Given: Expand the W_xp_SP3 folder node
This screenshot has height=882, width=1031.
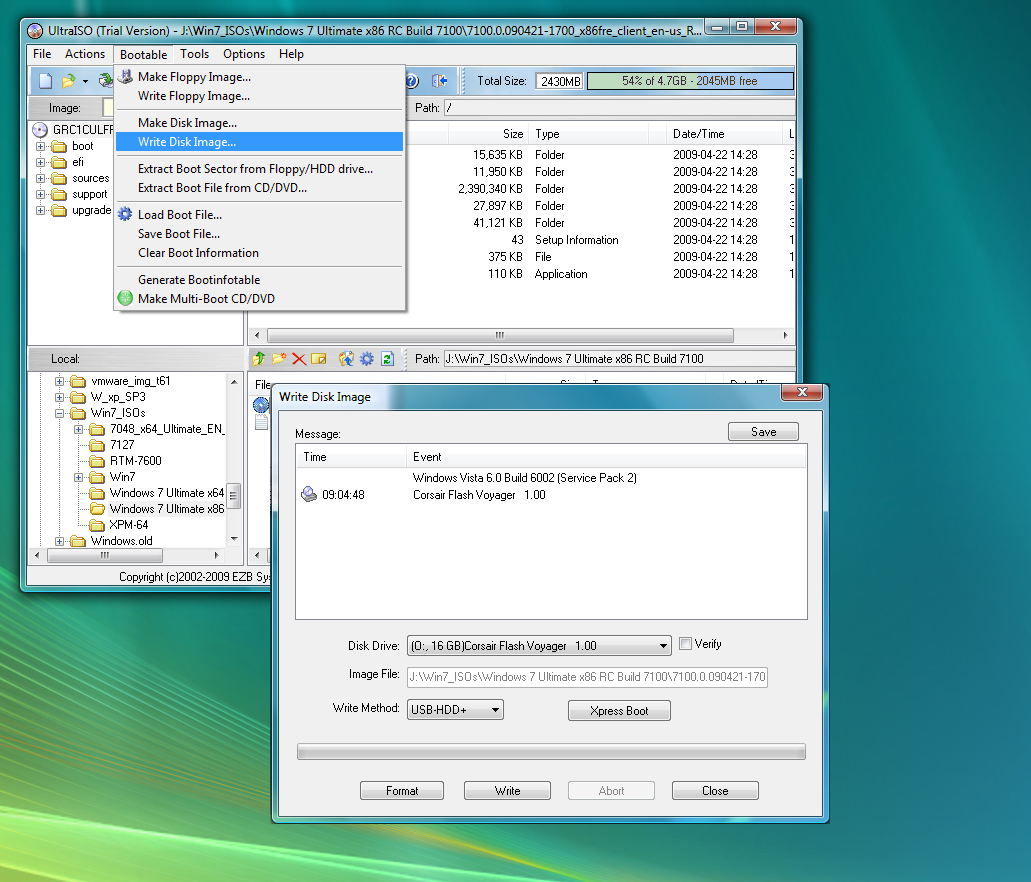Looking at the screenshot, I should 59,397.
